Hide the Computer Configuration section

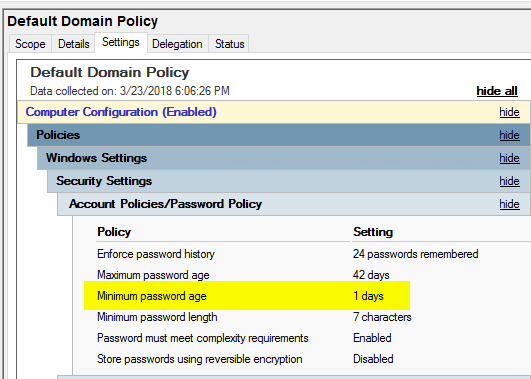[x=509, y=112]
